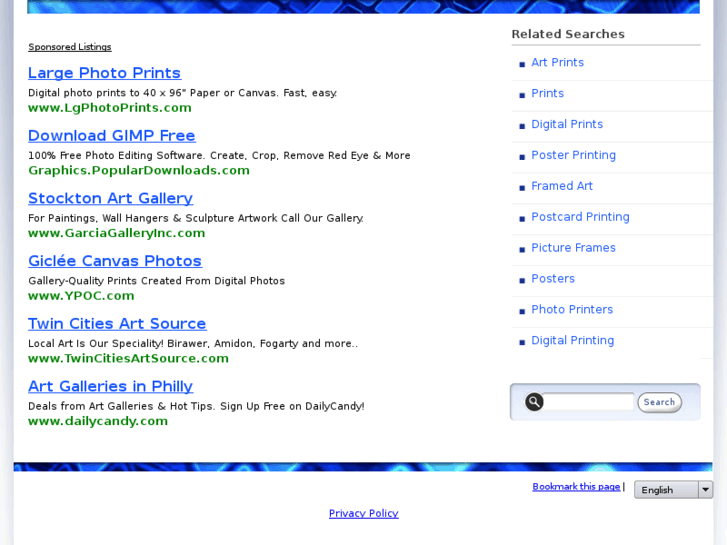Viewport: 727px width, 545px height.
Task: Click the www.dailycandy.com URL
Action: coord(98,421)
